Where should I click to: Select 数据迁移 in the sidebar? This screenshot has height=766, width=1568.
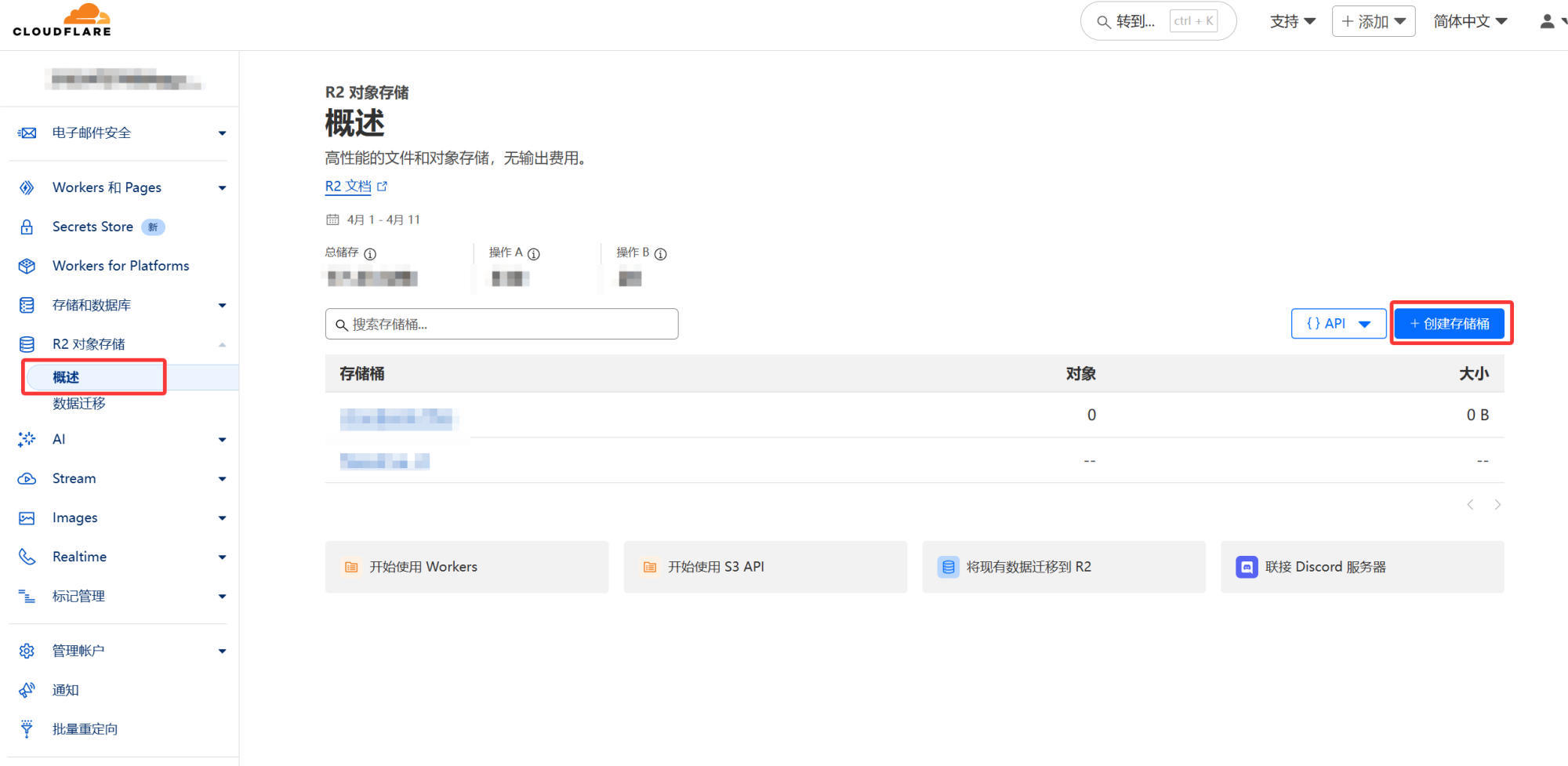click(78, 404)
